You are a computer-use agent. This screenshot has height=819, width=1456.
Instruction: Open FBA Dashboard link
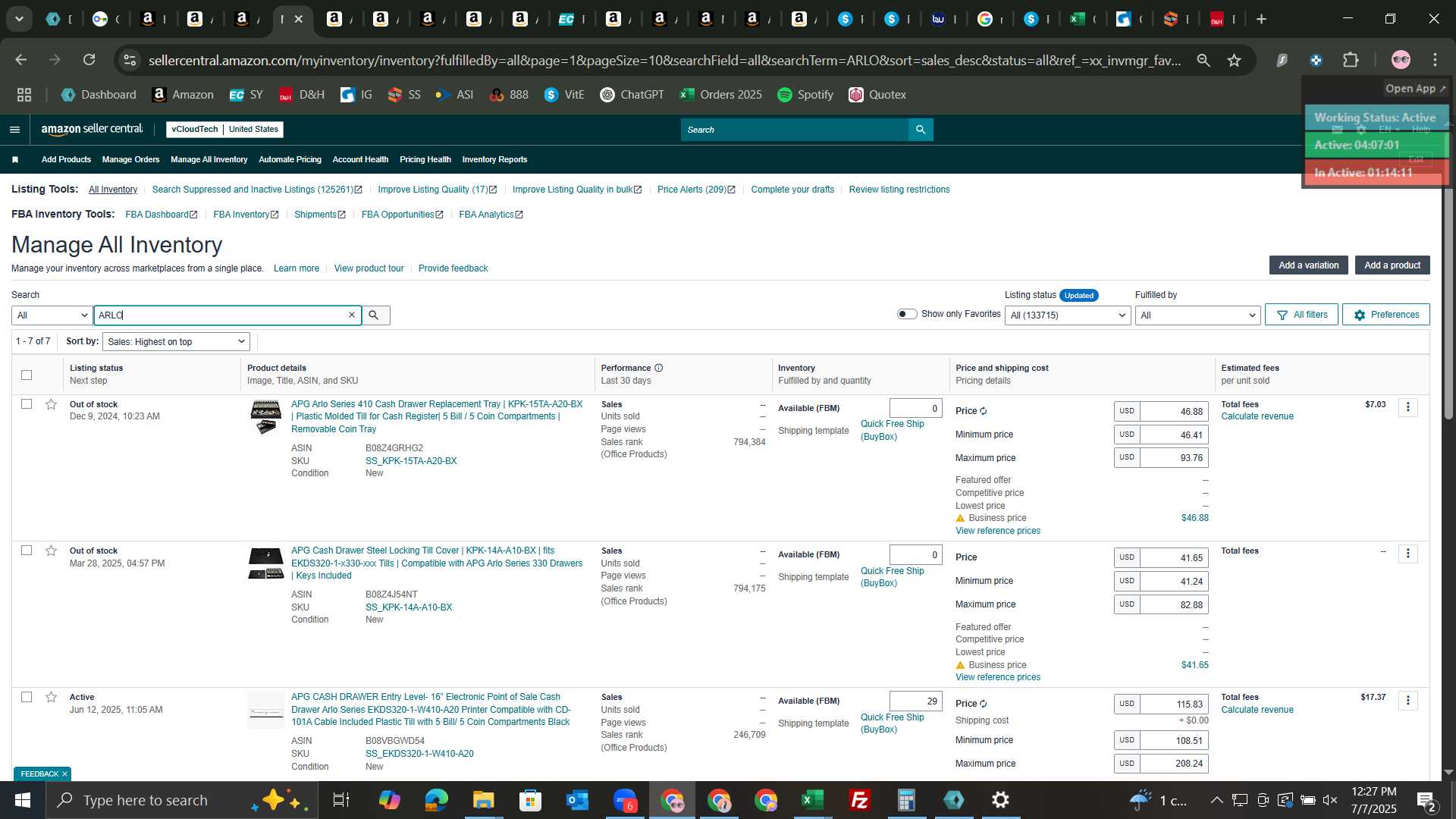pyautogui.click(x=161, y=215)
